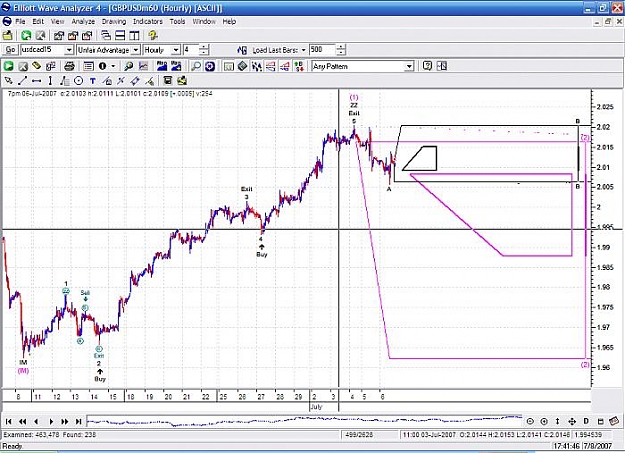The width and height of the screenshot is (625, 453).
Task: Click the cascade windows icon
Action: tap(106, 35)
